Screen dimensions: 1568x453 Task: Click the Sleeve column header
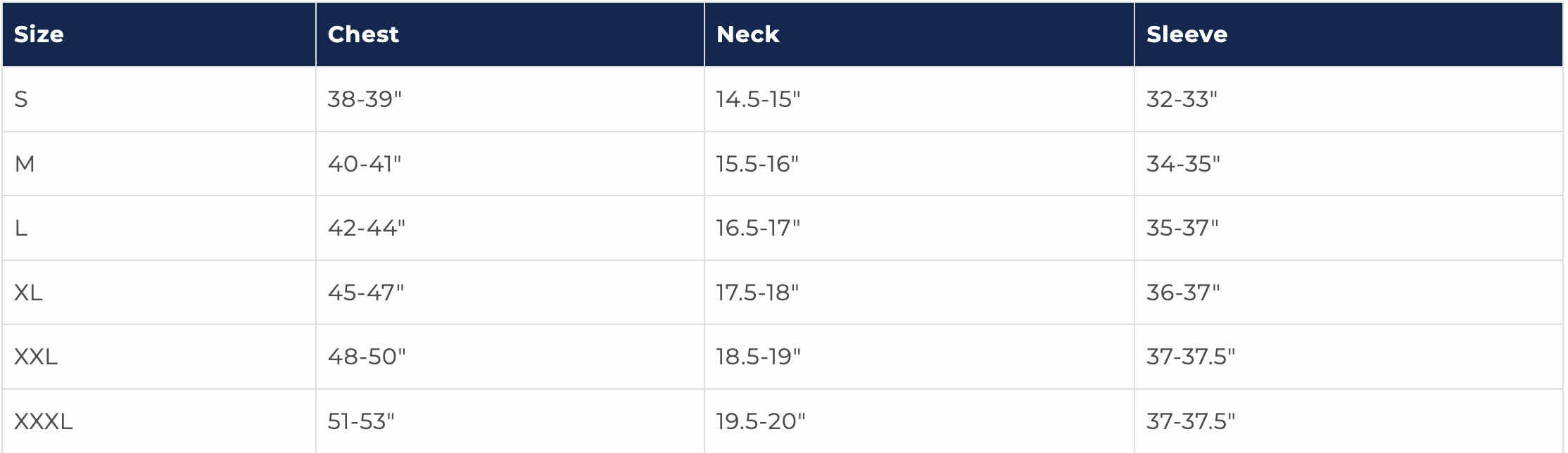click(x=1187, y=34)
